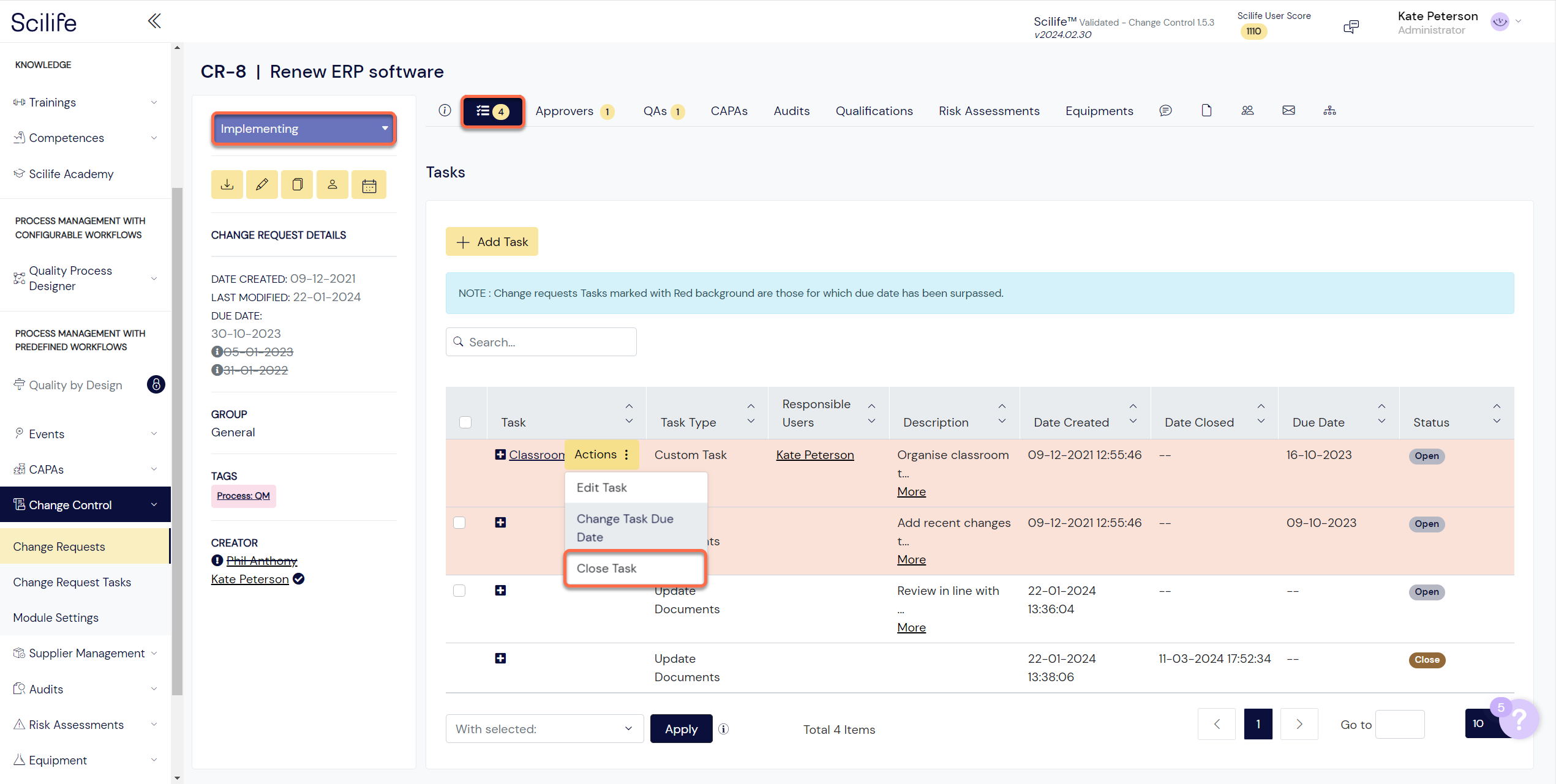
Task: Switch to the Equipments tab
Action: click(1099, 111)
